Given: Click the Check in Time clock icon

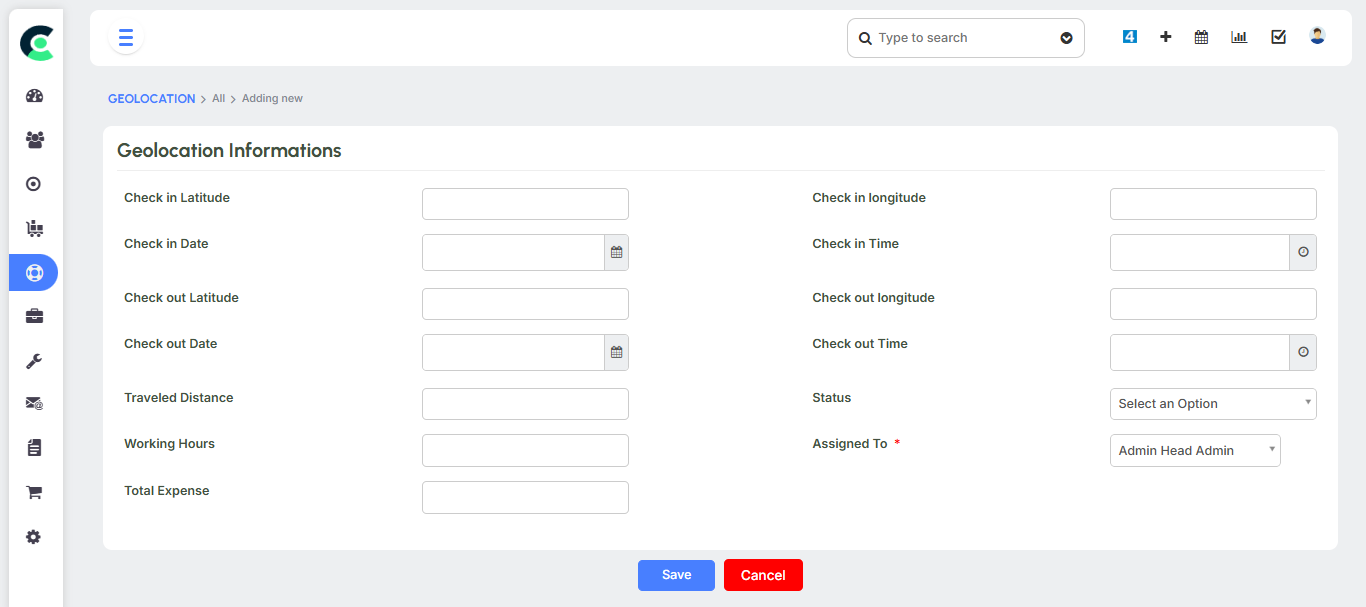Looking at the screenshot, I should pos(1303,252).
